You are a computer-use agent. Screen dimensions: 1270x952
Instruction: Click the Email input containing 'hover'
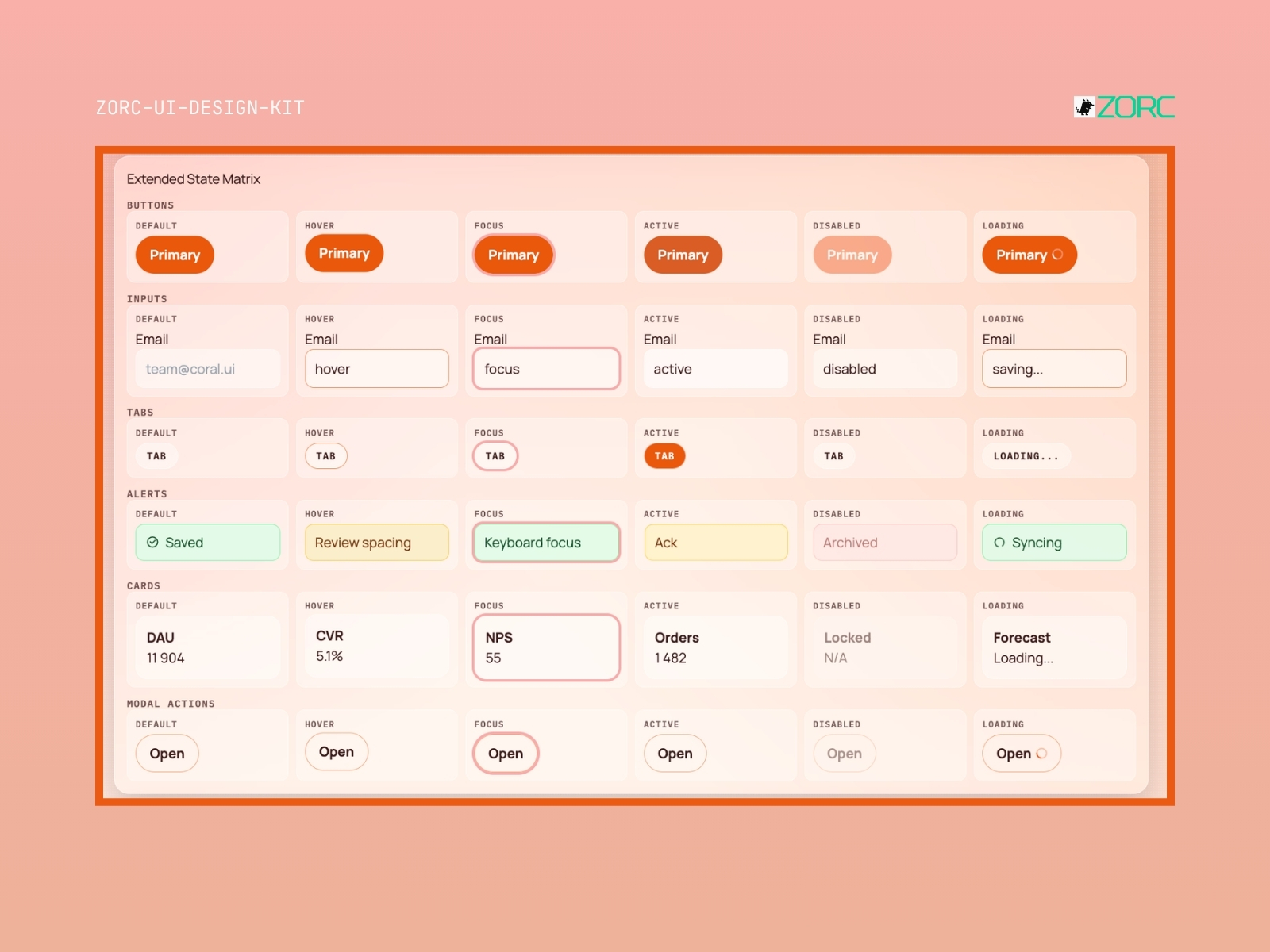[x=377, y=369]
